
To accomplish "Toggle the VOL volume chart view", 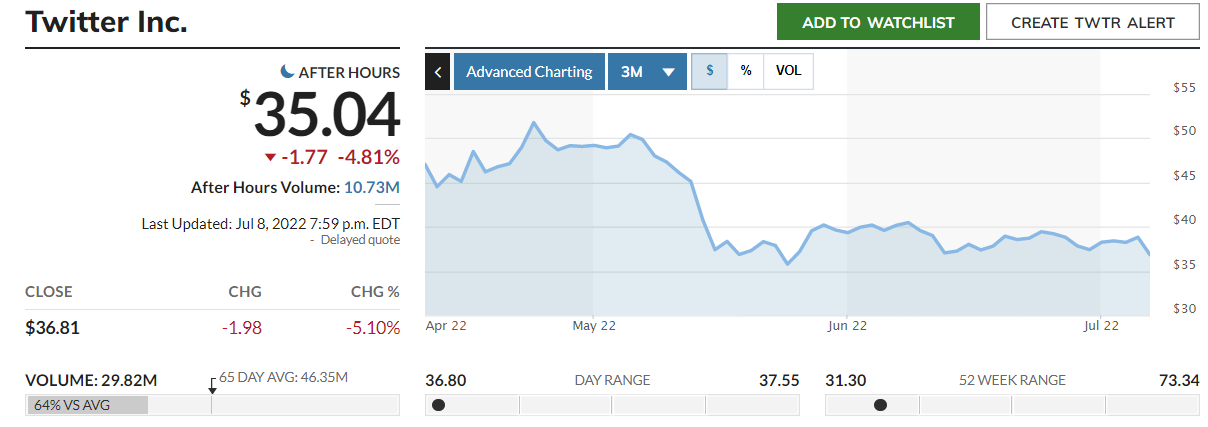I will tap(788, 71).
